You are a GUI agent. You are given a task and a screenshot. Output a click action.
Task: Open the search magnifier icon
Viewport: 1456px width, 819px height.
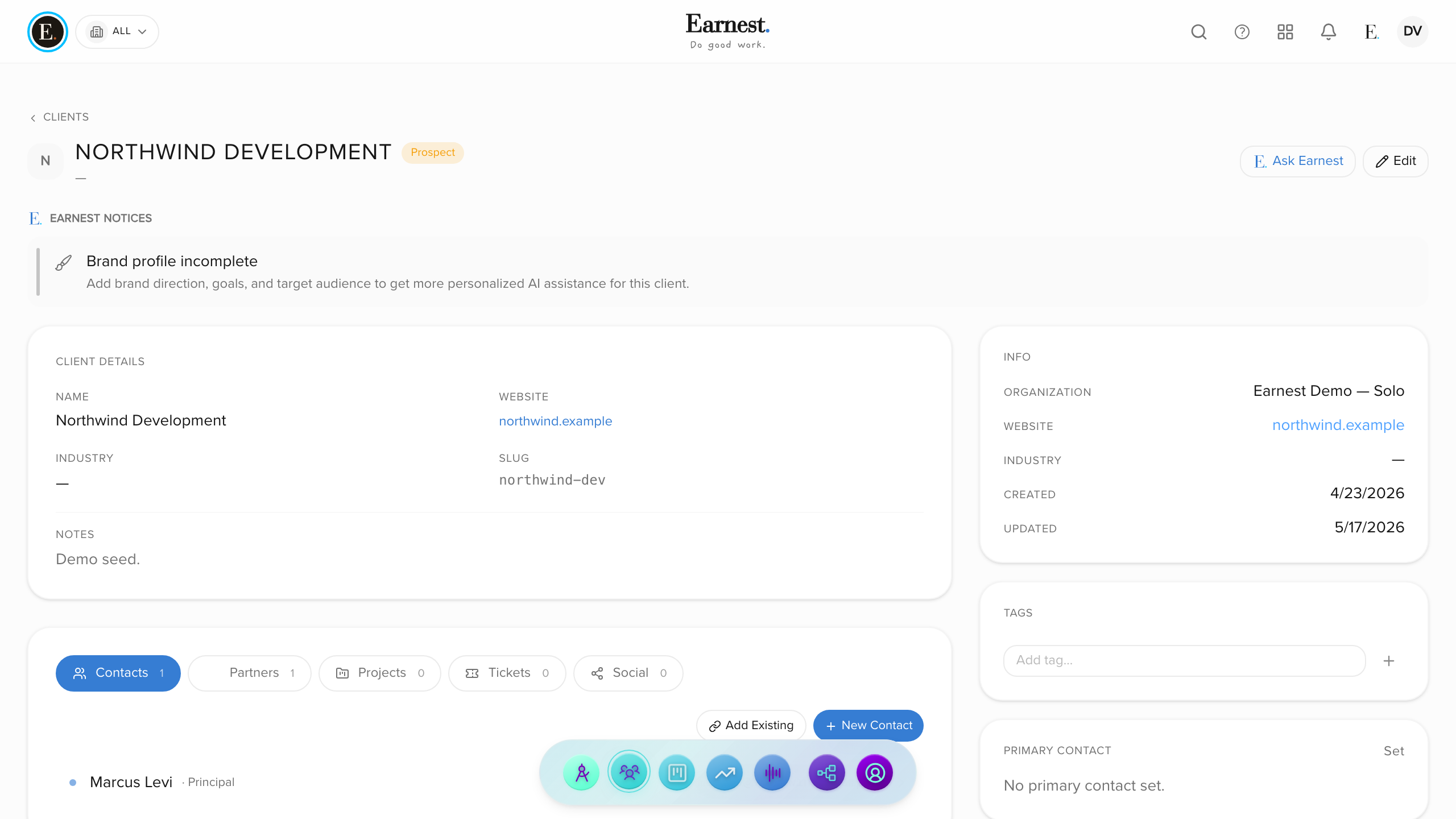click(1198, 32)
